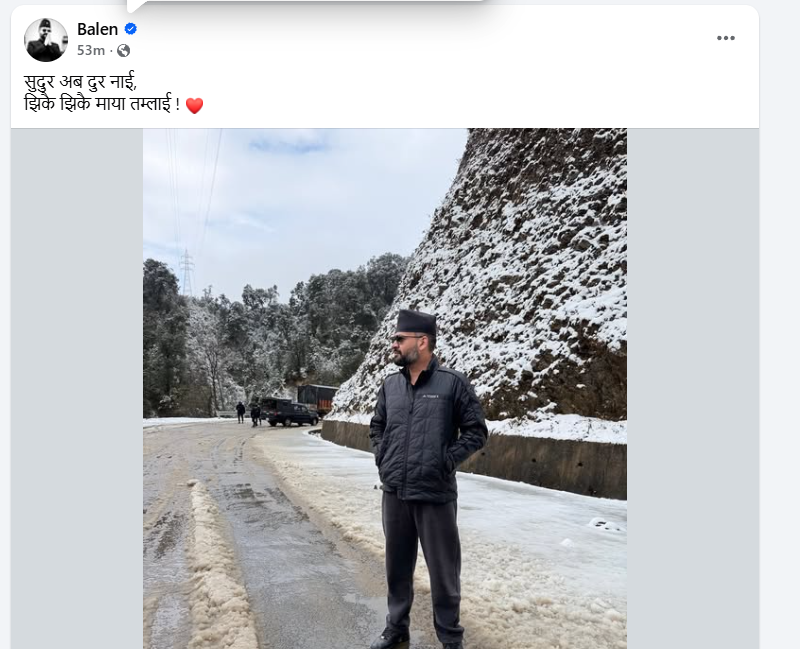Click the second line of post text
This screenshot has height=649, width=800.
101,105
